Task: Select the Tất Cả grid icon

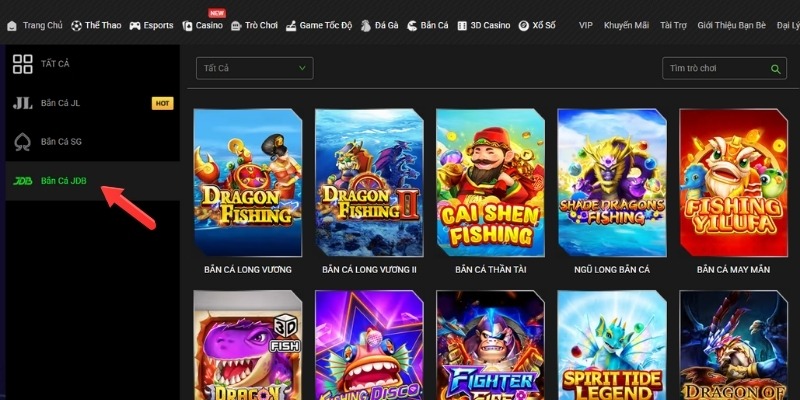Action: click(x=22, y=65)
